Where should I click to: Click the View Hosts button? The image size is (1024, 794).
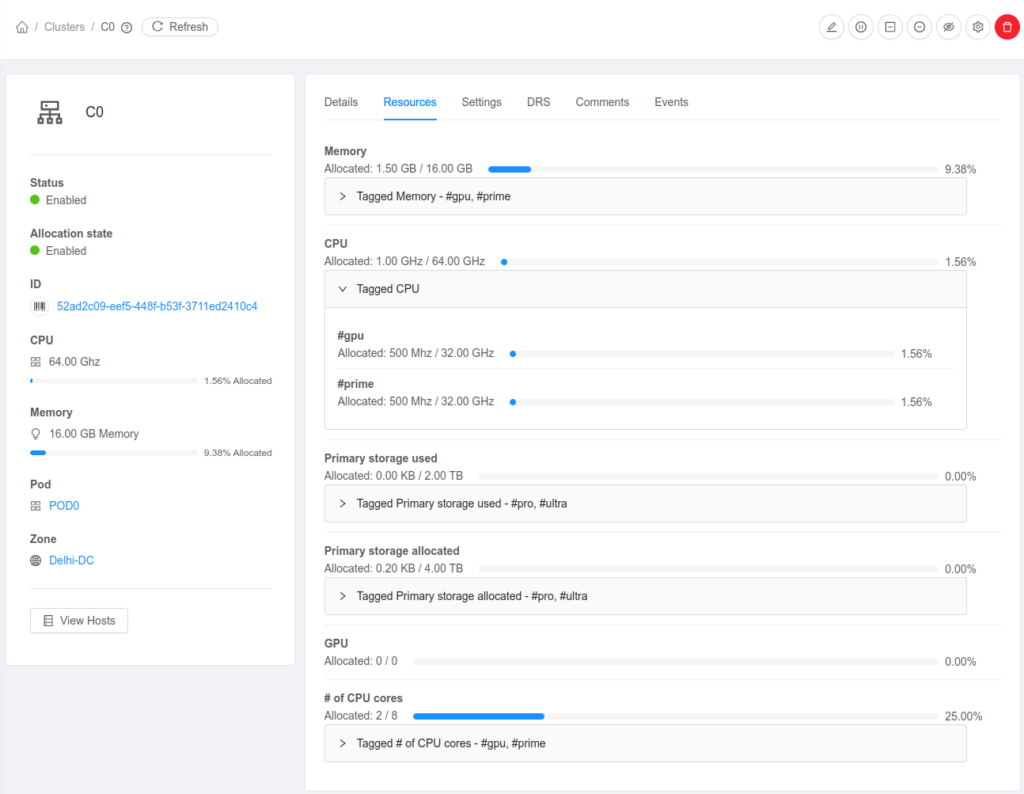point(79,620)
